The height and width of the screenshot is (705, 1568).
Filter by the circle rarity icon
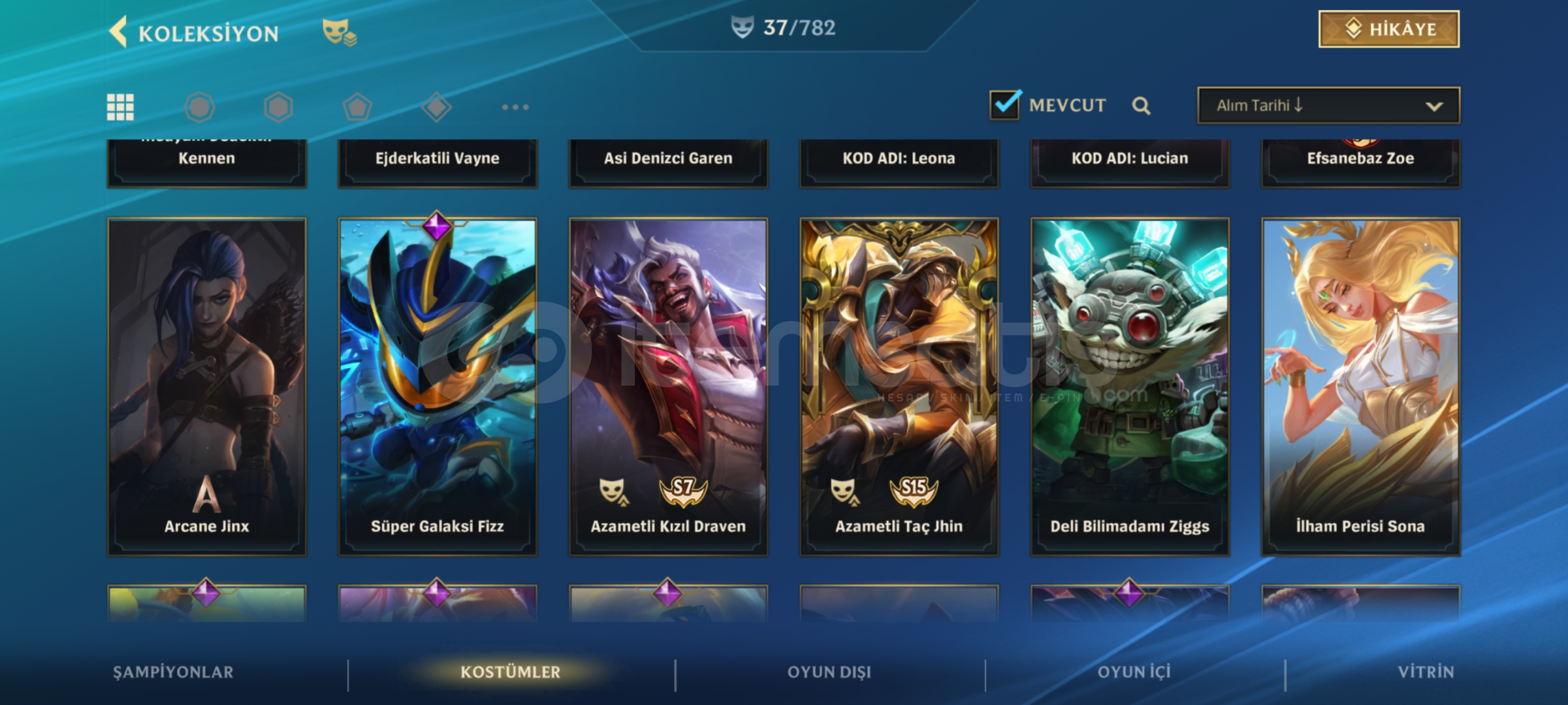coord(199,107)
